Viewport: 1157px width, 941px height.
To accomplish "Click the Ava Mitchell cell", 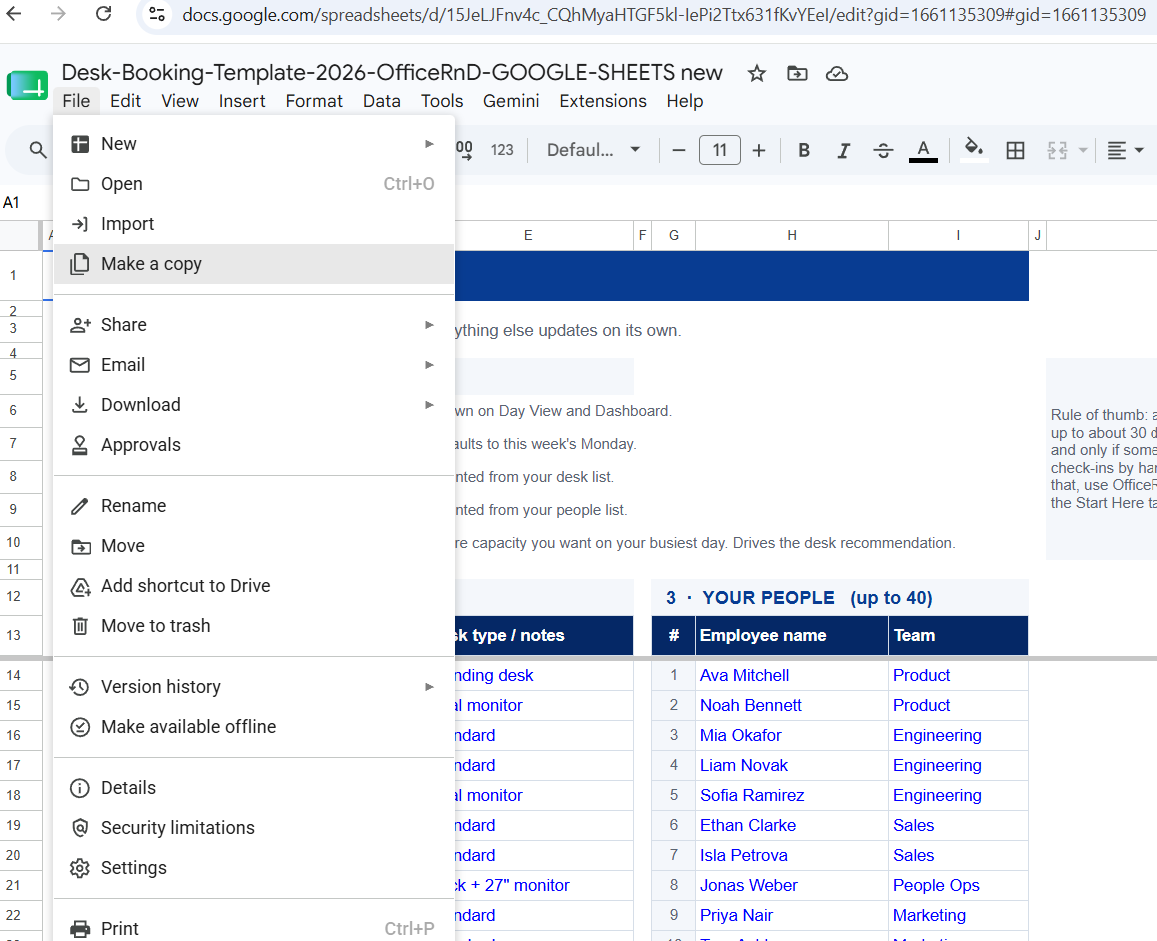I will pyautogui.click(x=792, y=675).
